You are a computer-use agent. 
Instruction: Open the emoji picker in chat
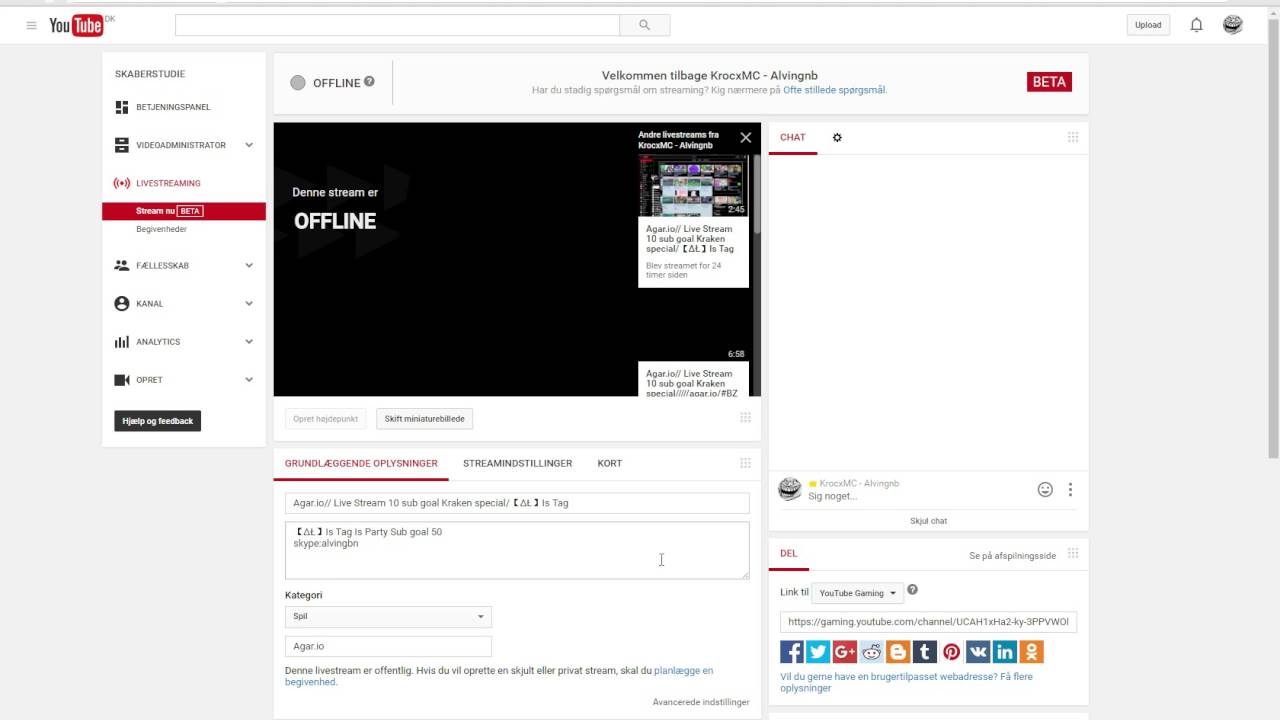[1045, 490]
